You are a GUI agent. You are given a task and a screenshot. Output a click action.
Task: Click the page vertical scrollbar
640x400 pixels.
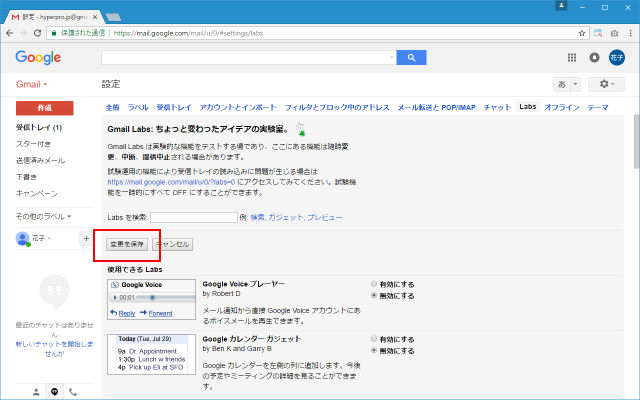636,143
